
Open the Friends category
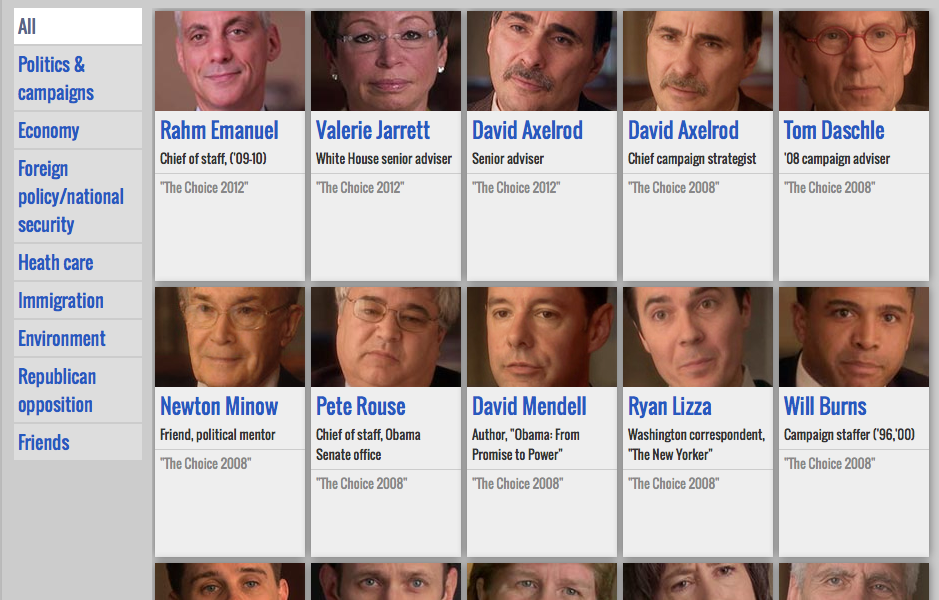pyautogui.click(x=78, y=443)
